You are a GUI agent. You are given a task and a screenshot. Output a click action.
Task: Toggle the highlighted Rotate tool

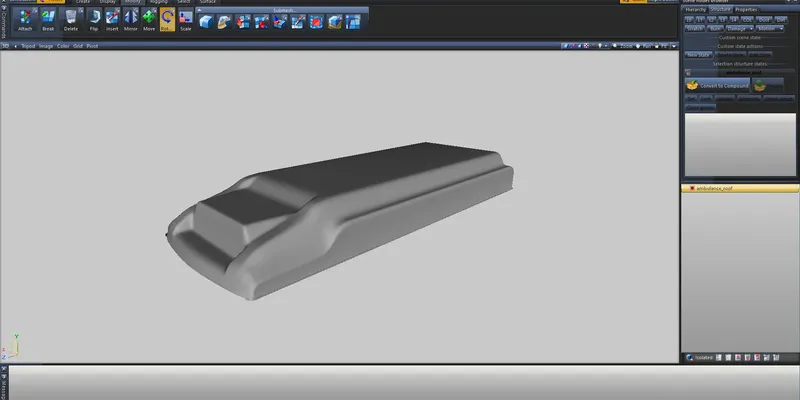tap(167, 20)
